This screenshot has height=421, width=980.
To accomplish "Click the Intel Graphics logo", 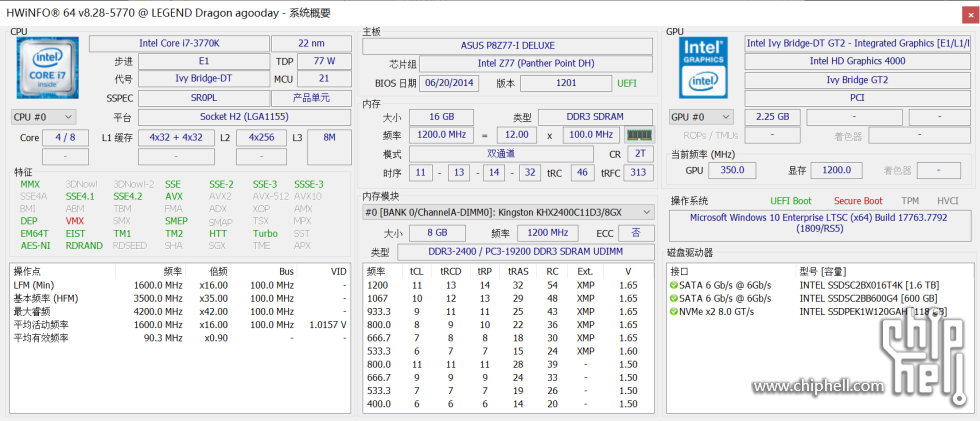I will (704, 69).
